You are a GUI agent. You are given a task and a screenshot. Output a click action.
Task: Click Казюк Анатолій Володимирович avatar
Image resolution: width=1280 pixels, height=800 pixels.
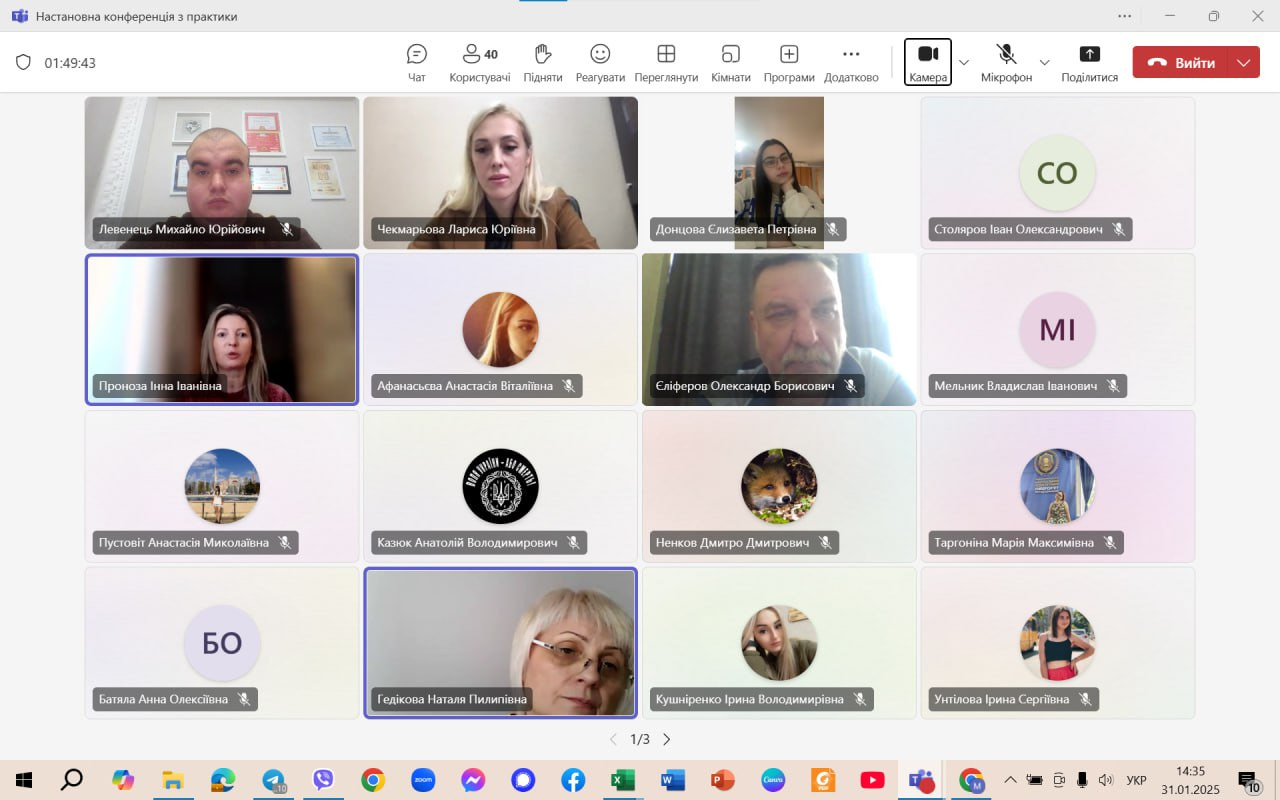[500, 486]
